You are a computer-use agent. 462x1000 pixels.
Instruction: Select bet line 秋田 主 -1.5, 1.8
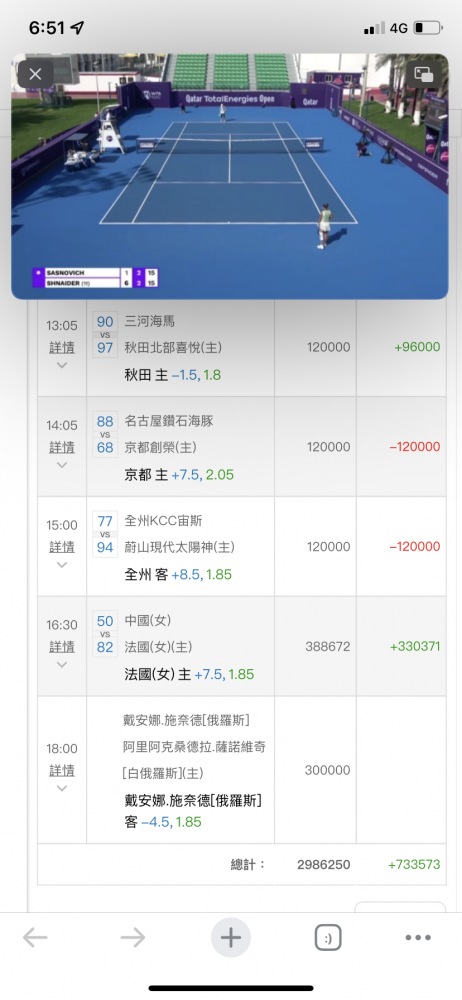(x=172, y=375)
